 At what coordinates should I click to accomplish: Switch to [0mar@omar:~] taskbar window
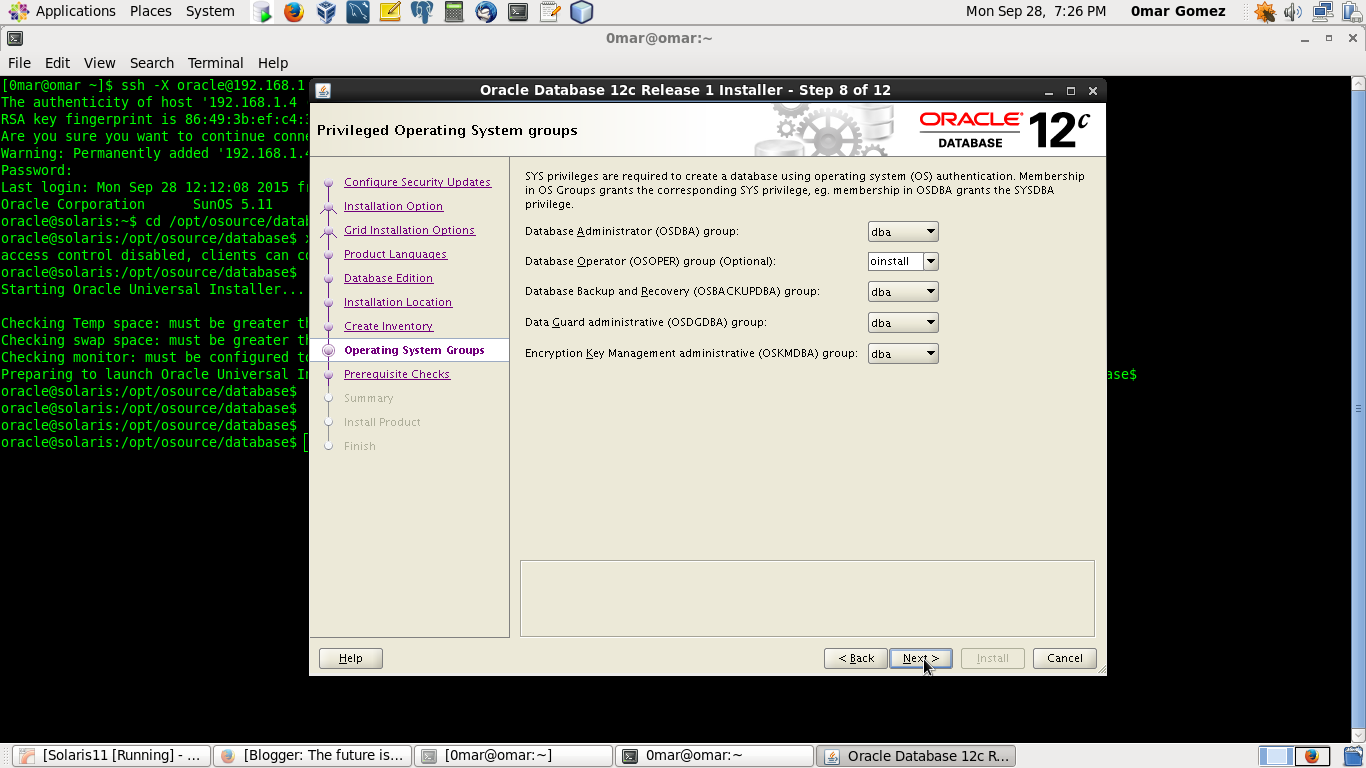point(514,756)
